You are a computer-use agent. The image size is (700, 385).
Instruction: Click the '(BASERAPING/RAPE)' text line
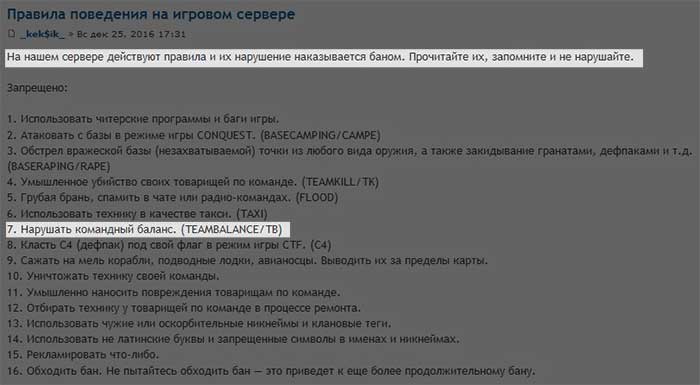[x=58, y=167]
